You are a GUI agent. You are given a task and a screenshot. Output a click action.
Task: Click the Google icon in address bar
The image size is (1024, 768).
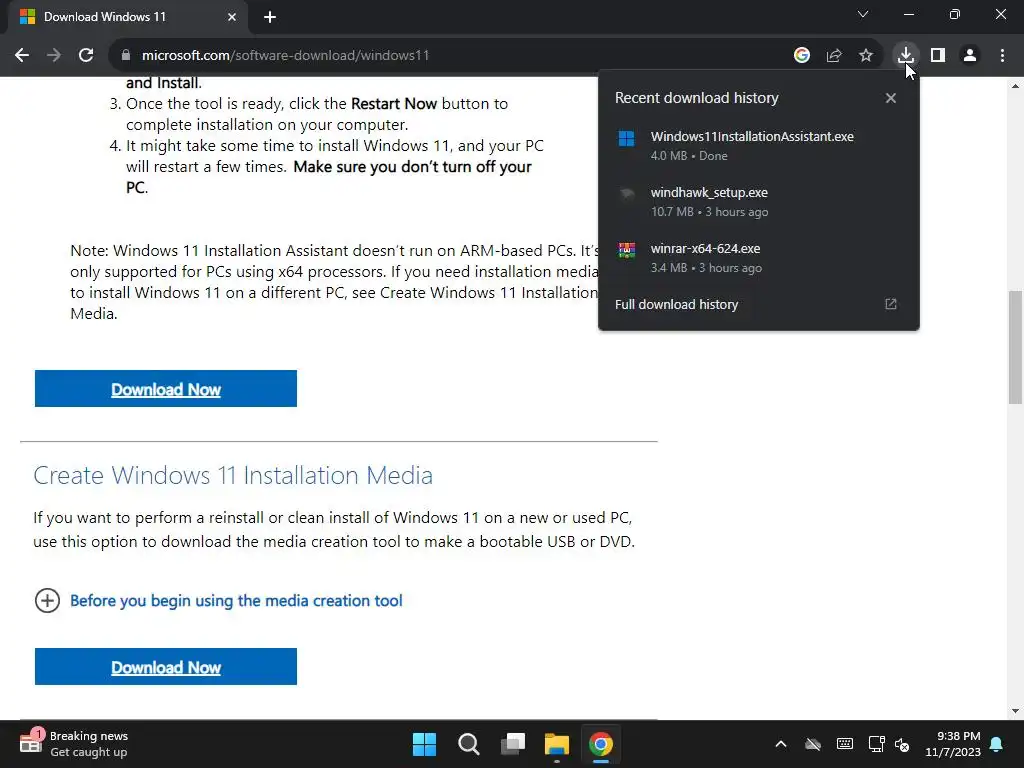[802, 56]
